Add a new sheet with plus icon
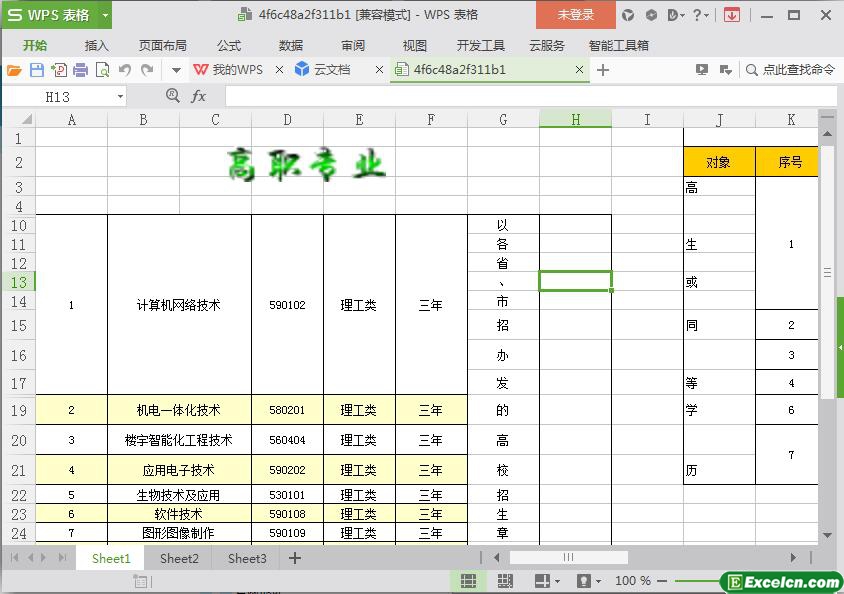 pos(295,558)
